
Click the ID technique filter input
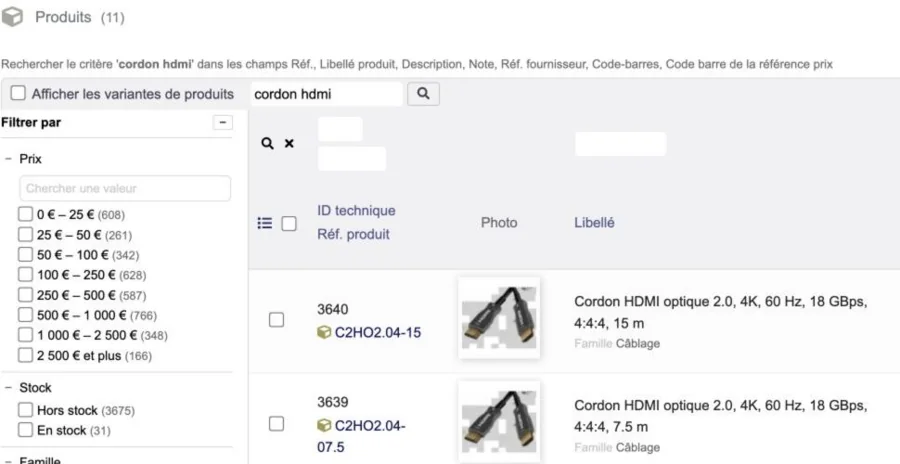coord(340,129)
